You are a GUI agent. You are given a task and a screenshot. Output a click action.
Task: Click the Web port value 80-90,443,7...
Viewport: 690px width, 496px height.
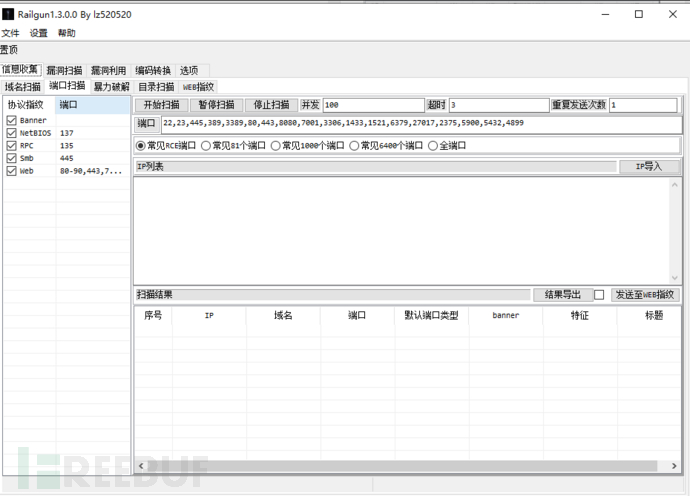coord(91,171)
